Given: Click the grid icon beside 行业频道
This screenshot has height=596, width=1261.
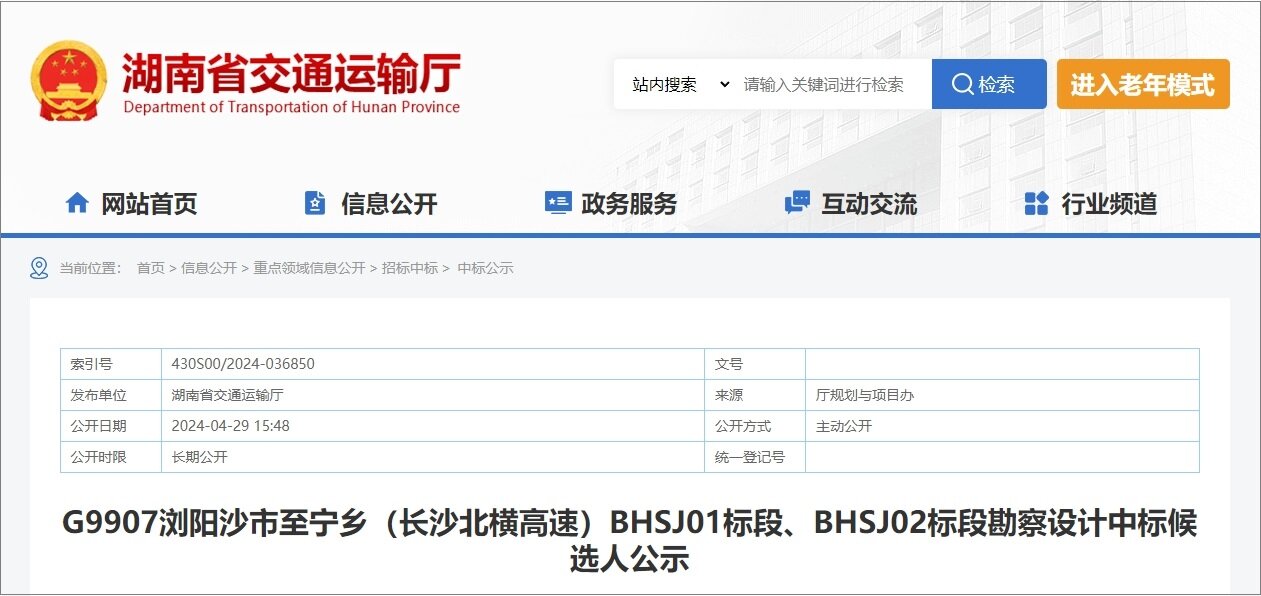Looking at the screenshot, I should (1036, 204).
